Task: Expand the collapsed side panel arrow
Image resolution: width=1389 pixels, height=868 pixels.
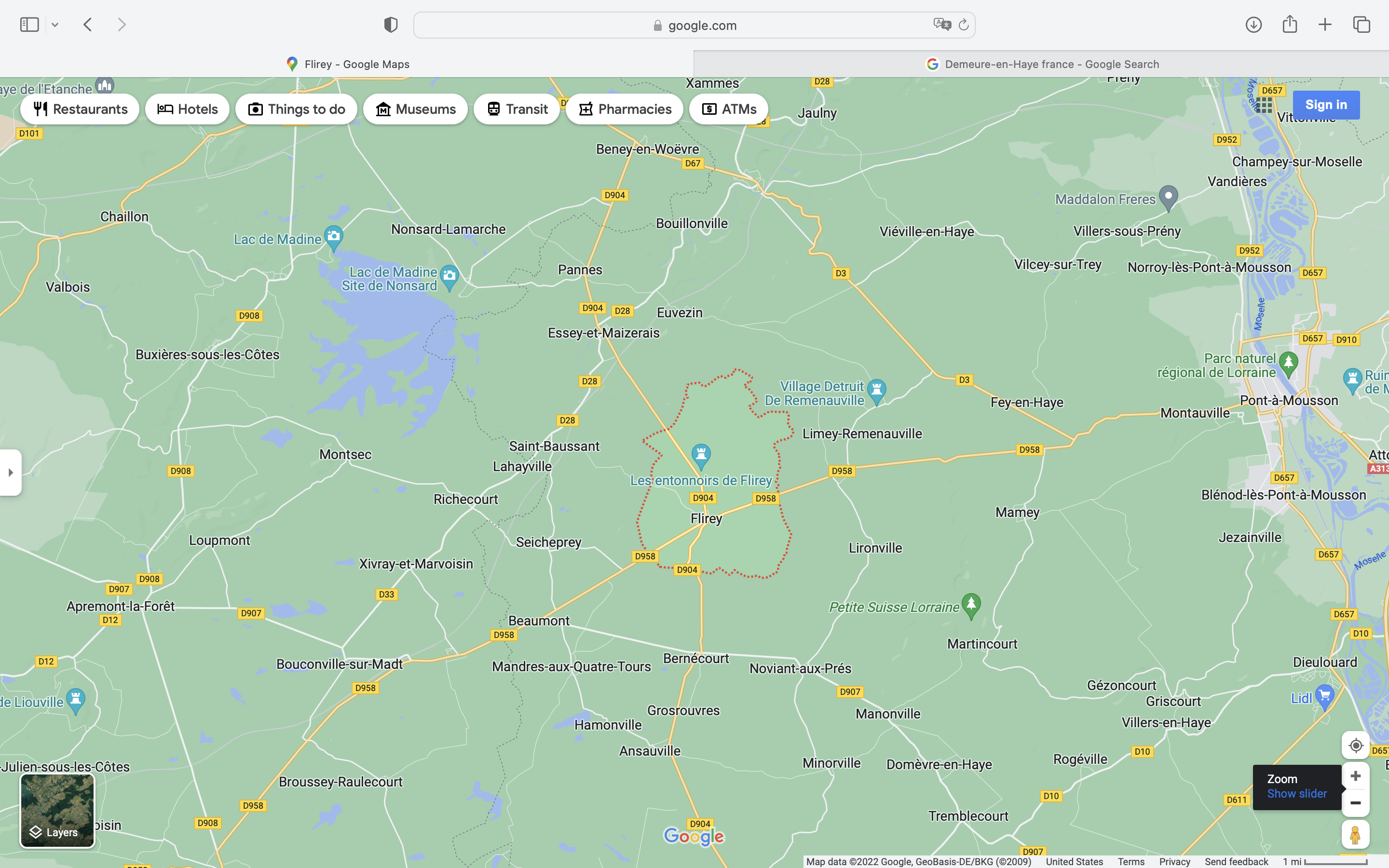Action: click(10, 473)
